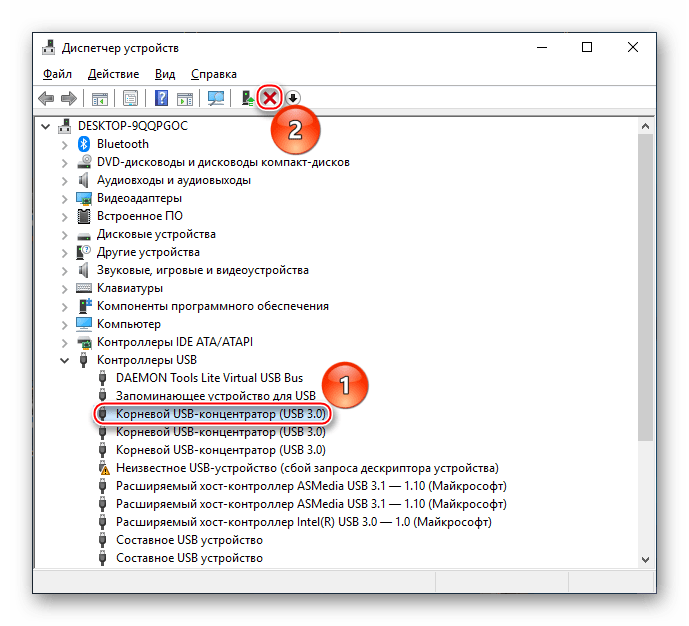Expand the Дисковые устройства category
The height and width of the screenshot is (626, 689).
[65, 235]
